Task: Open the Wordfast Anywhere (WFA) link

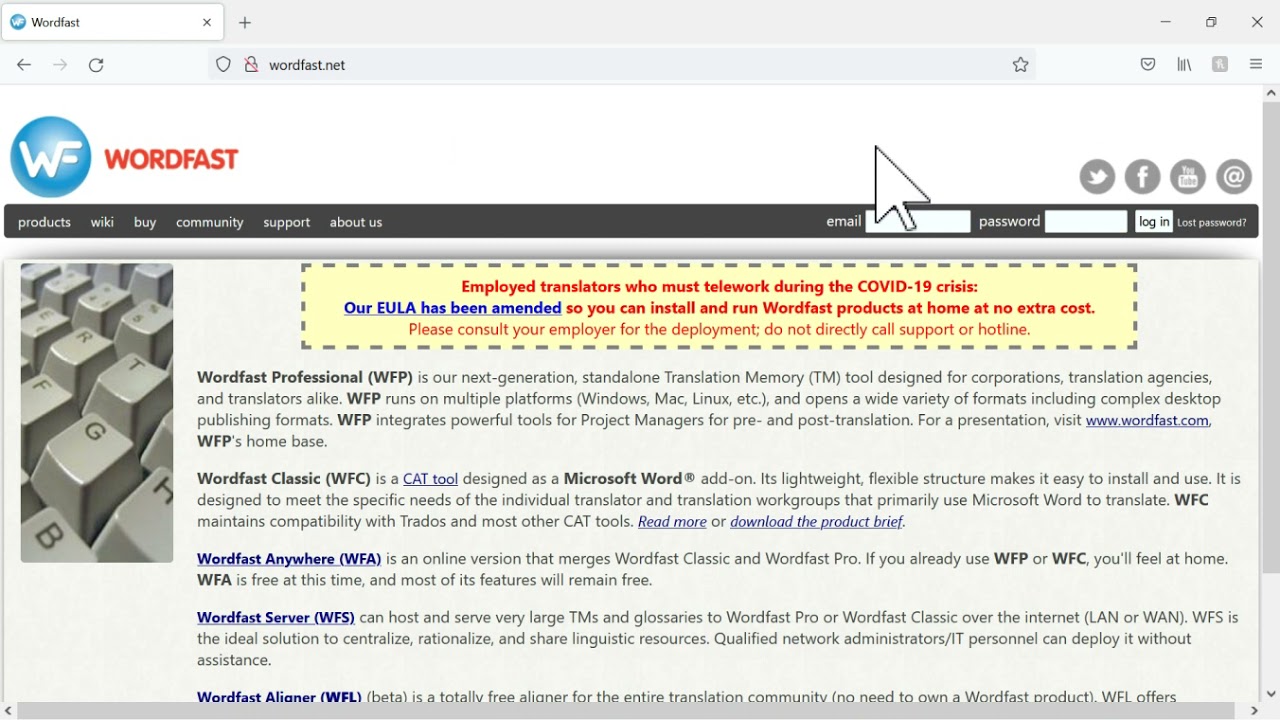Action: 289,559
